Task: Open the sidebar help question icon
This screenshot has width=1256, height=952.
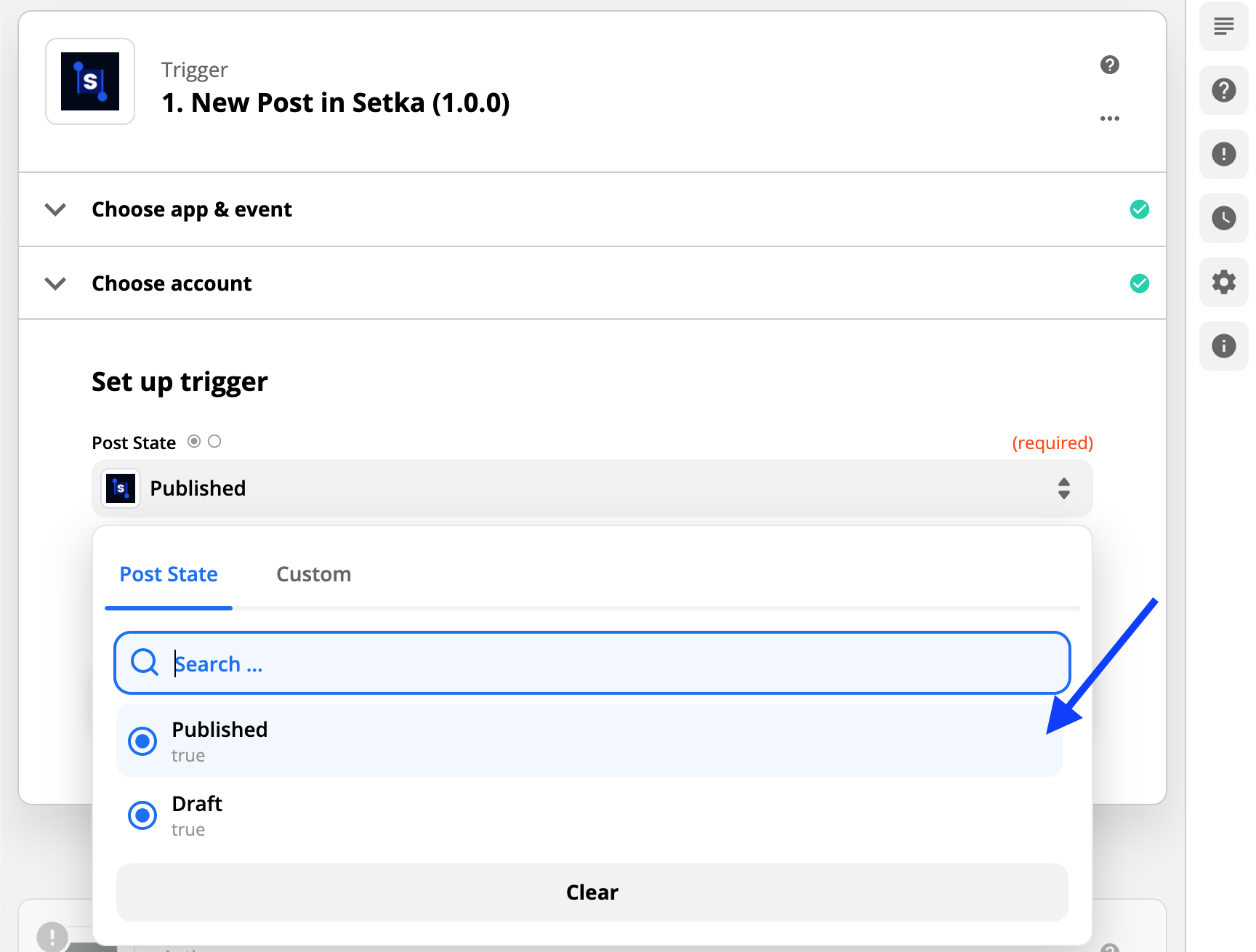Action: coord(1223,91)
